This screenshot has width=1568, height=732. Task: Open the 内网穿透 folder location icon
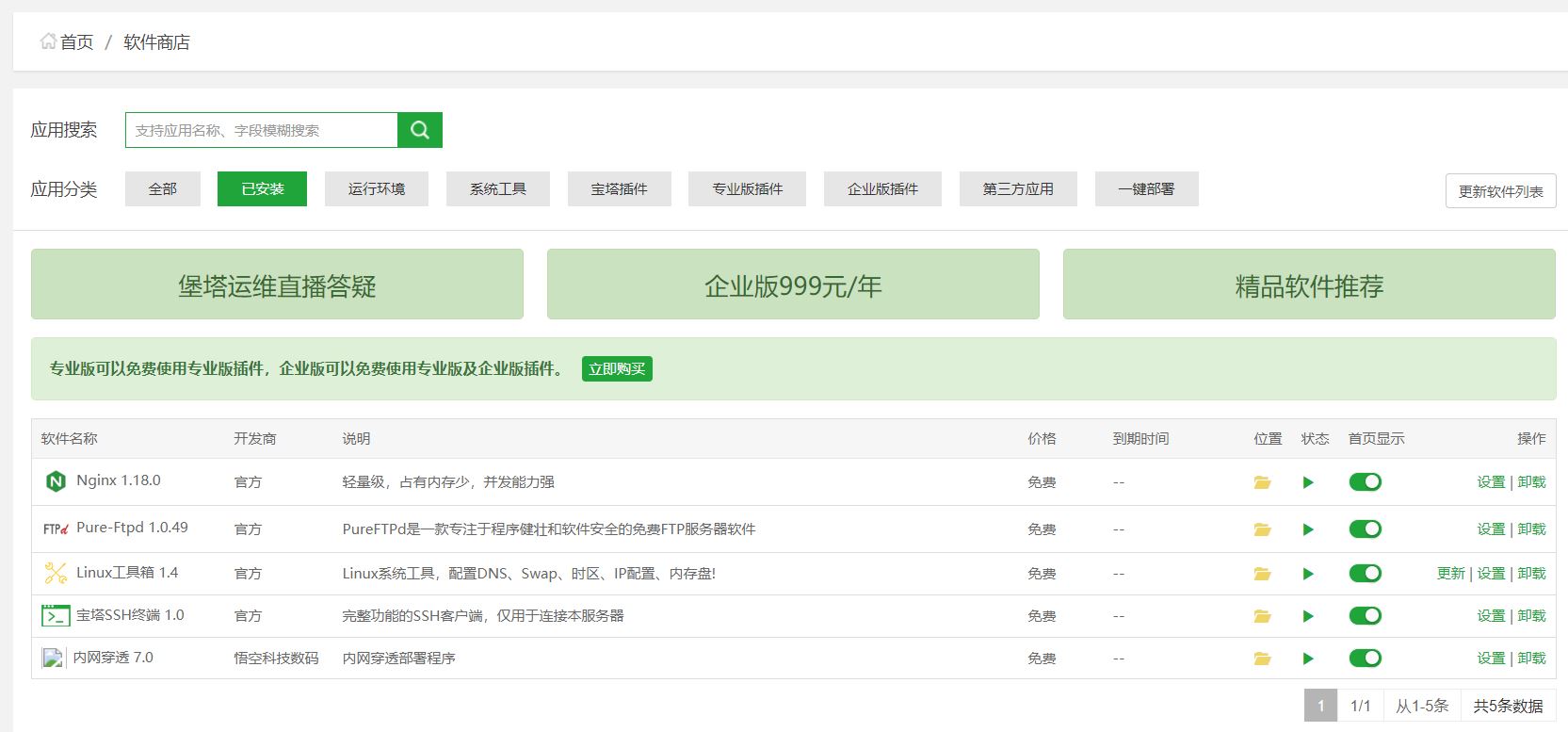1262,659
